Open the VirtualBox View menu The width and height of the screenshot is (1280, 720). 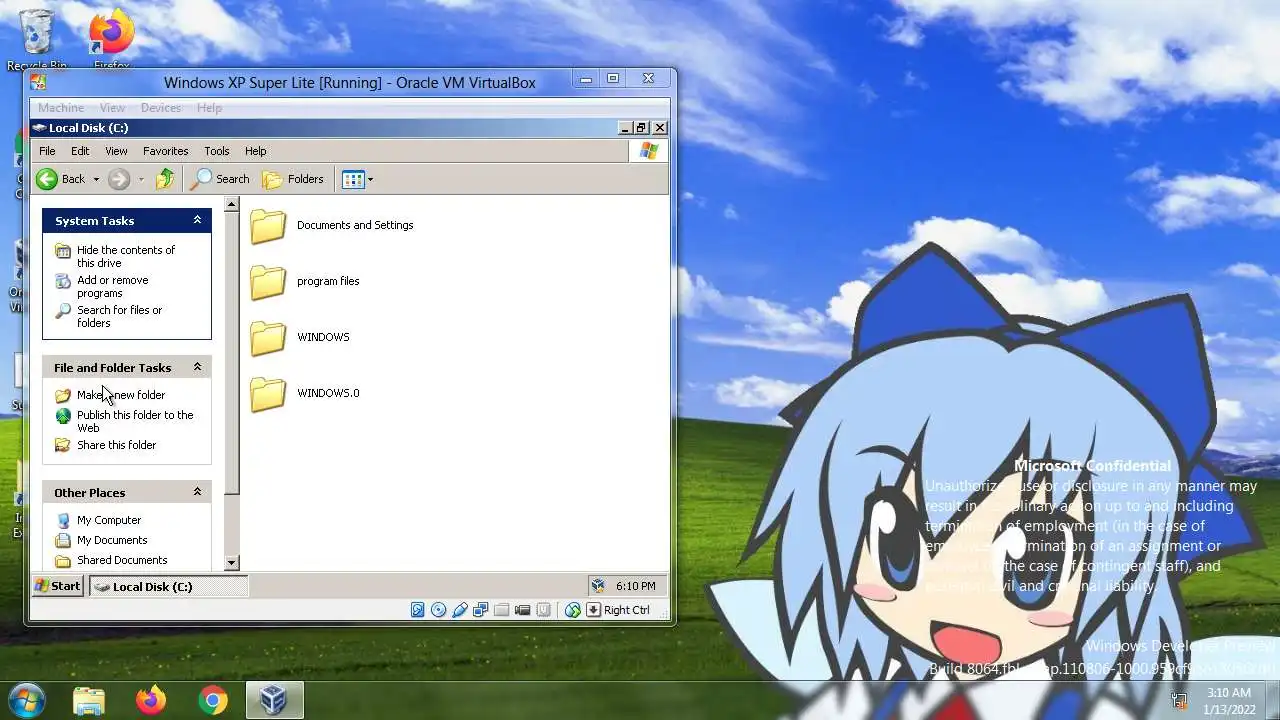pyautogui.click(x=112, y=107)
